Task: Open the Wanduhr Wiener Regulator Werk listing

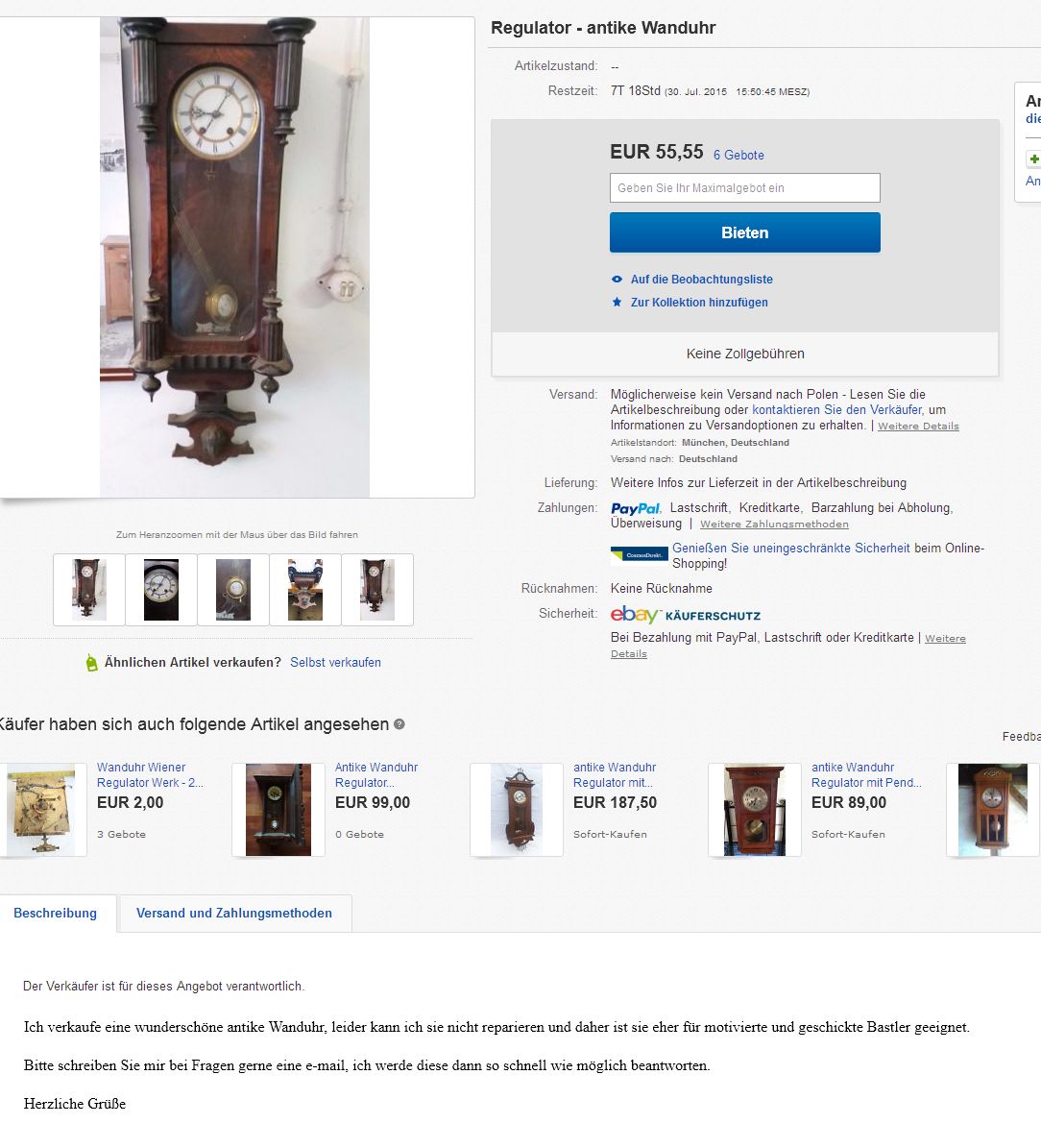Action: tap(150, 774)
